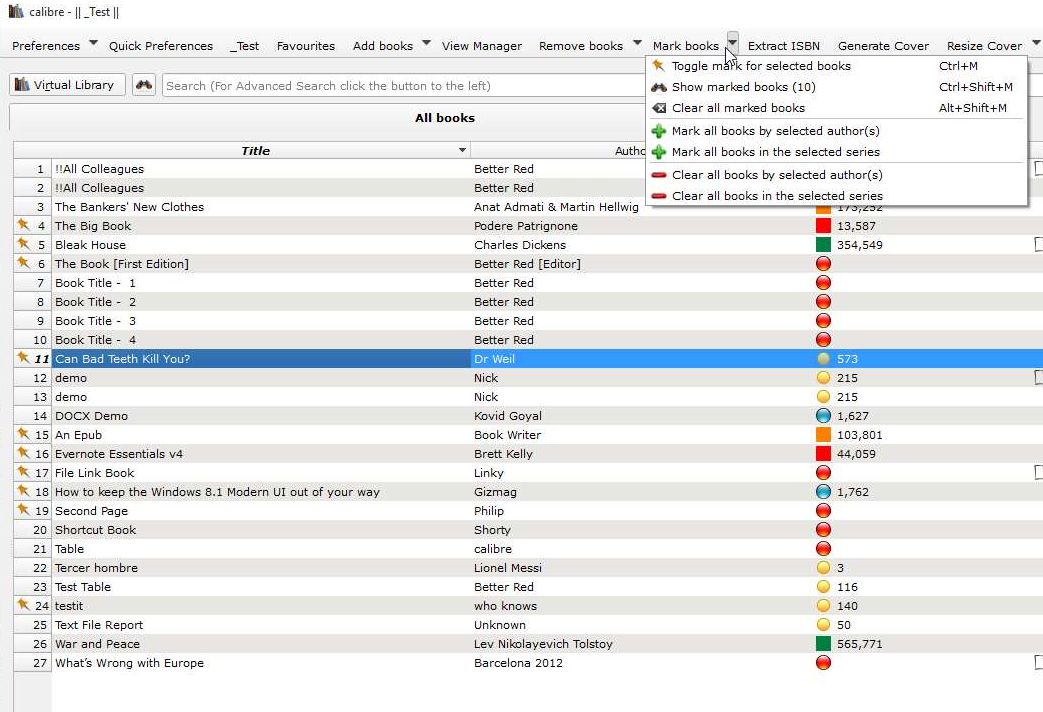The width and height of the screenshot is (1043, 712).
Task: Click the orange square swatch on the An Epub row
Action: tap(823, 435)
